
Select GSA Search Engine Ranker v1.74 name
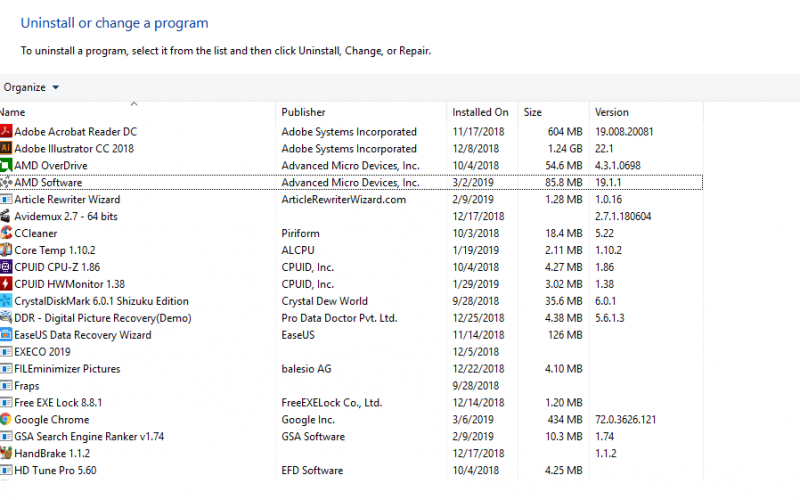pos(89,436)
